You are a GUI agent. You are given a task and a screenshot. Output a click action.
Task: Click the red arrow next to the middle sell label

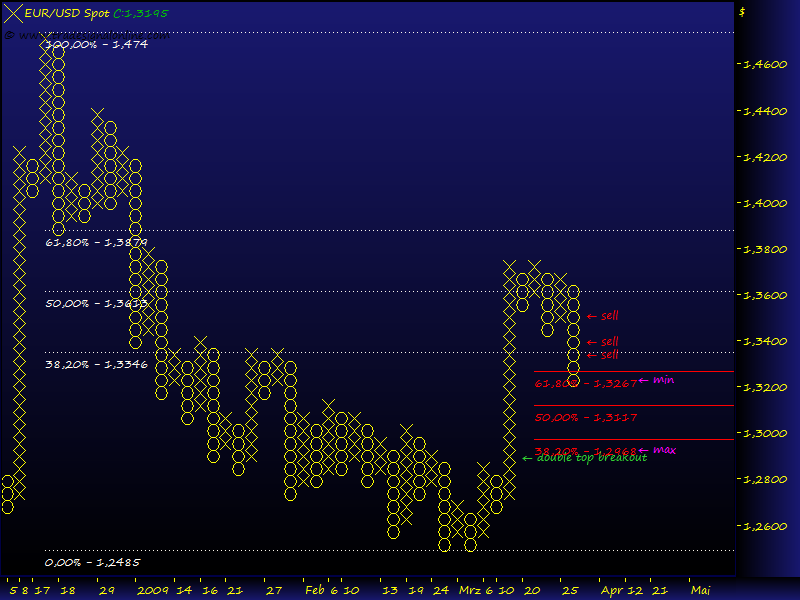[591, 341]
